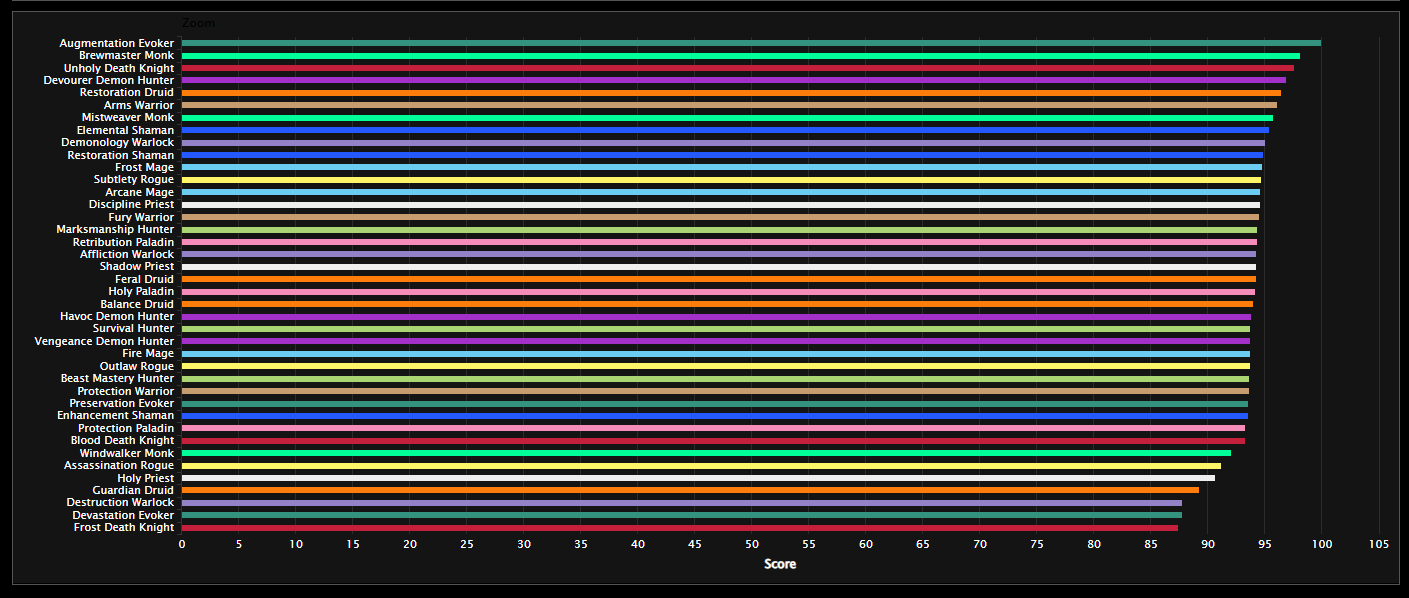1409x598 pixels.
Task: Select the Holy Priest label
Action: pos(146,478)
